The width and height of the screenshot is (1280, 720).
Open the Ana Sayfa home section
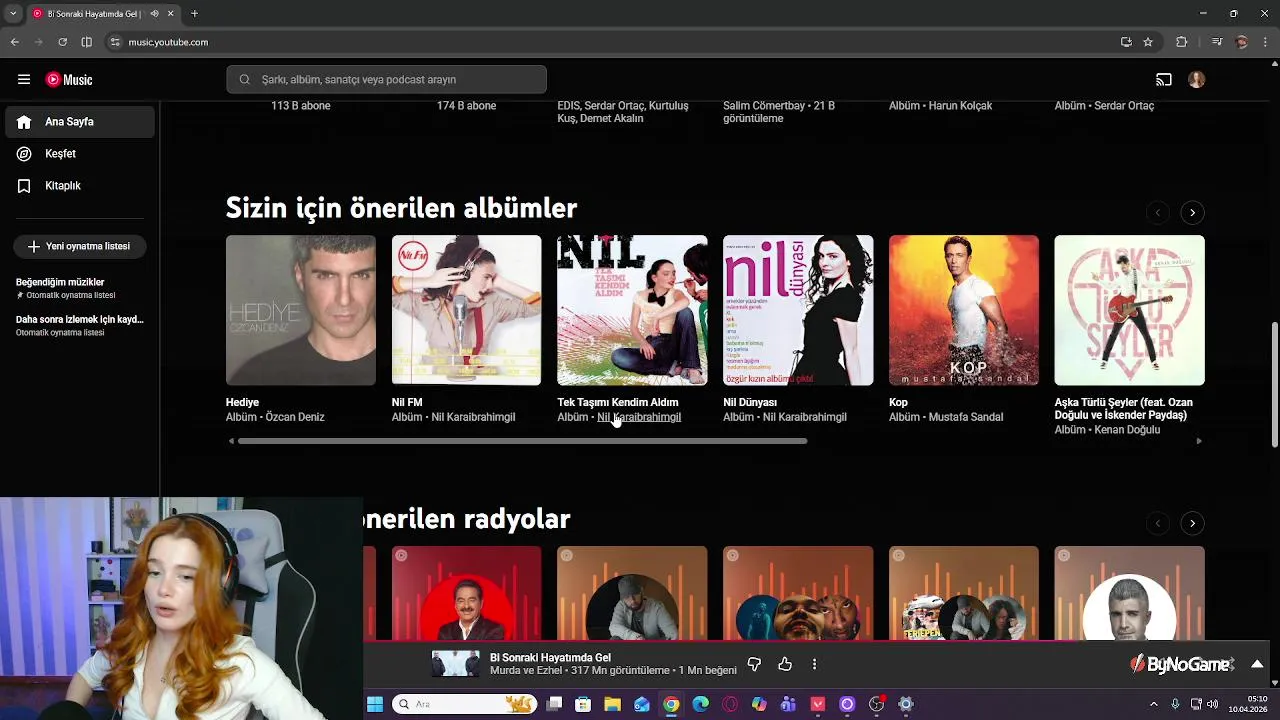(80, 122)
